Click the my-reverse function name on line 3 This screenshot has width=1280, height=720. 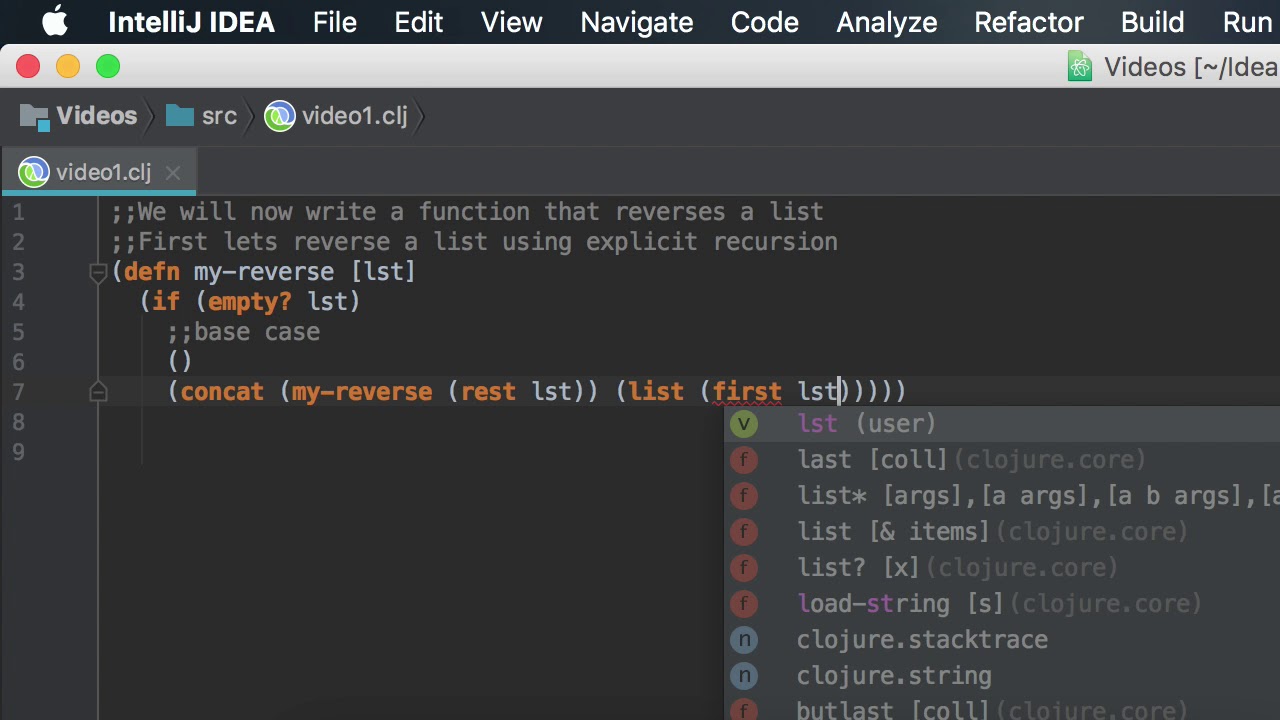coord(264,272)
